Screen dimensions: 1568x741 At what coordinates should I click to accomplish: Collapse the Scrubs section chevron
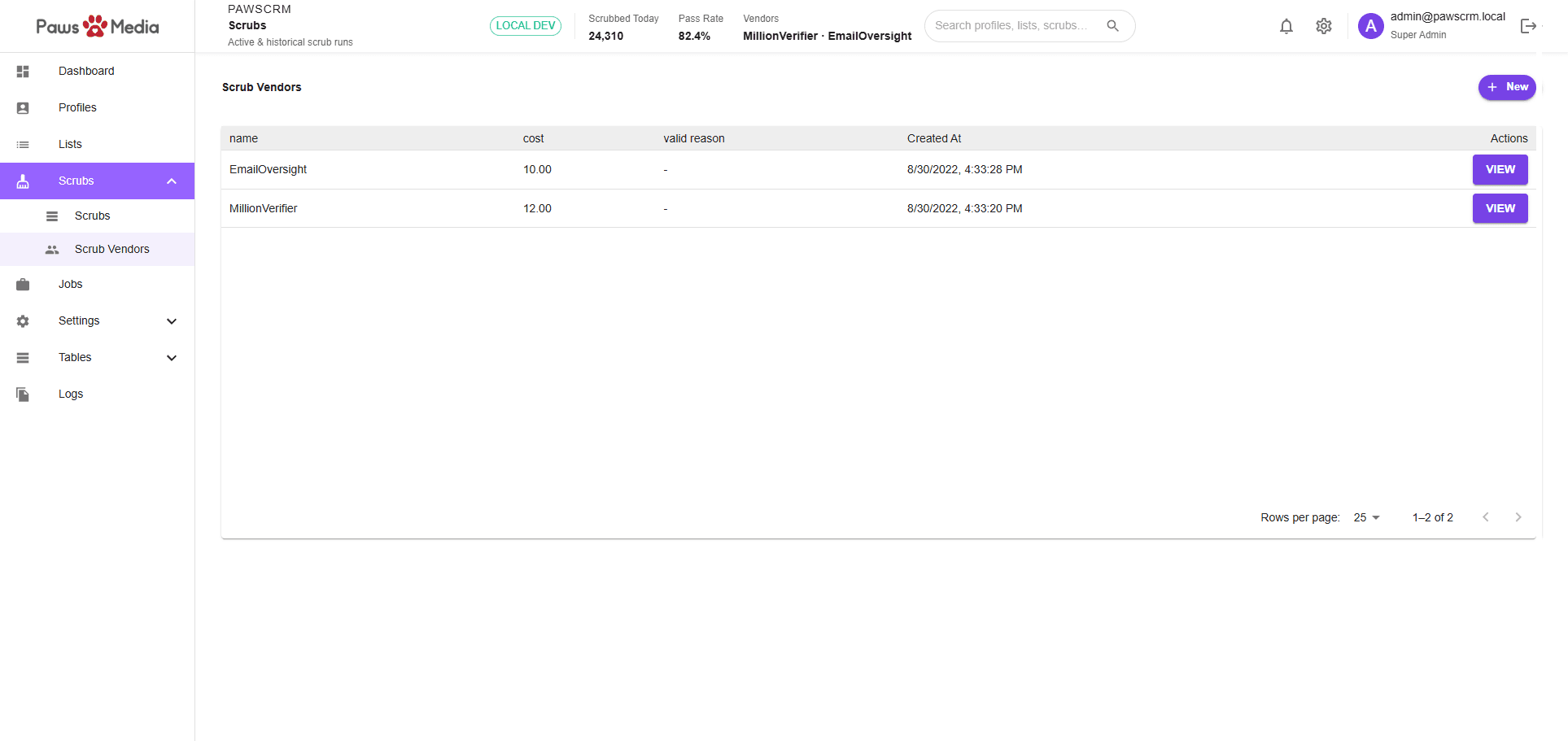tap(171, 181)
